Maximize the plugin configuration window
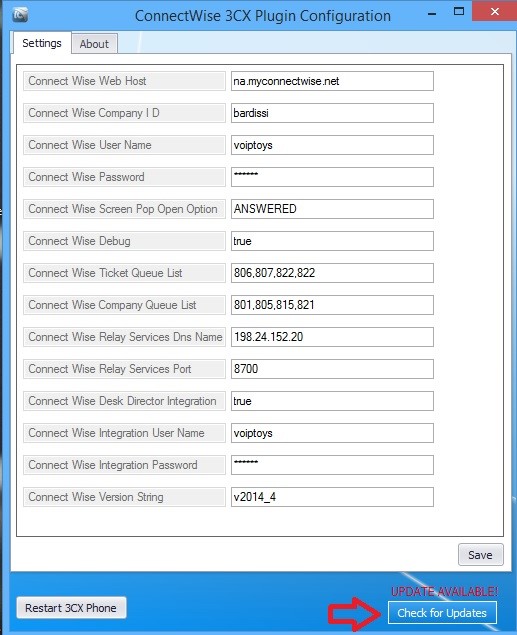Viewport: 517px width, 635px height. [x=459, y=12]
